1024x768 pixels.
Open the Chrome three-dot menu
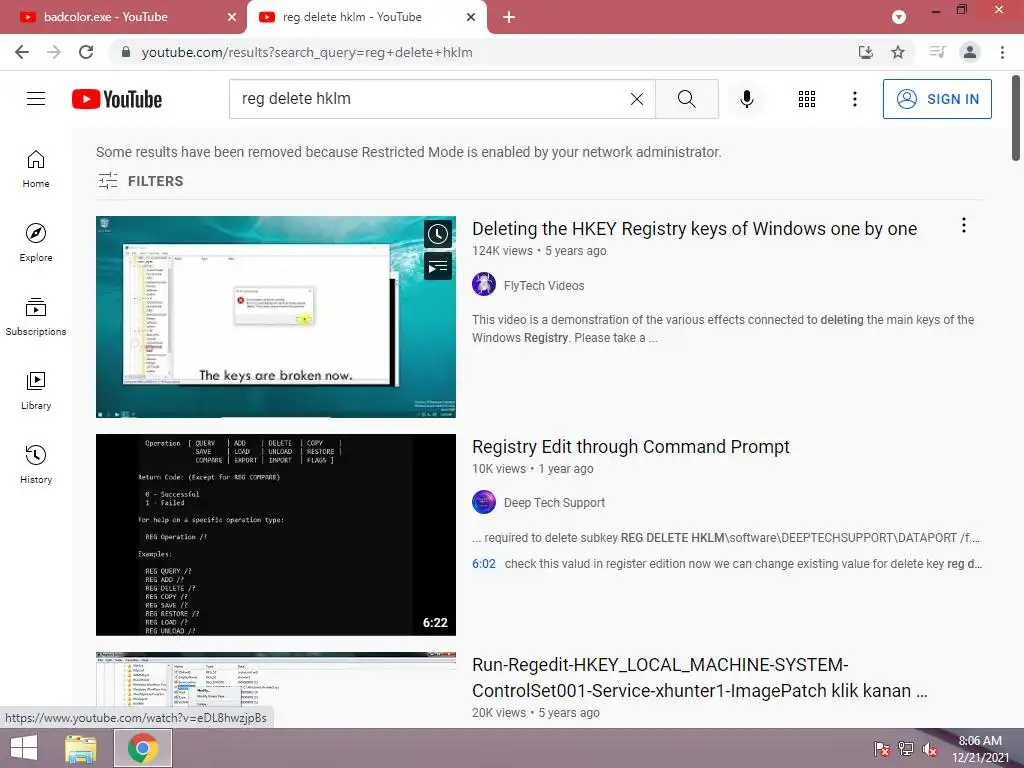point(1002,52)
